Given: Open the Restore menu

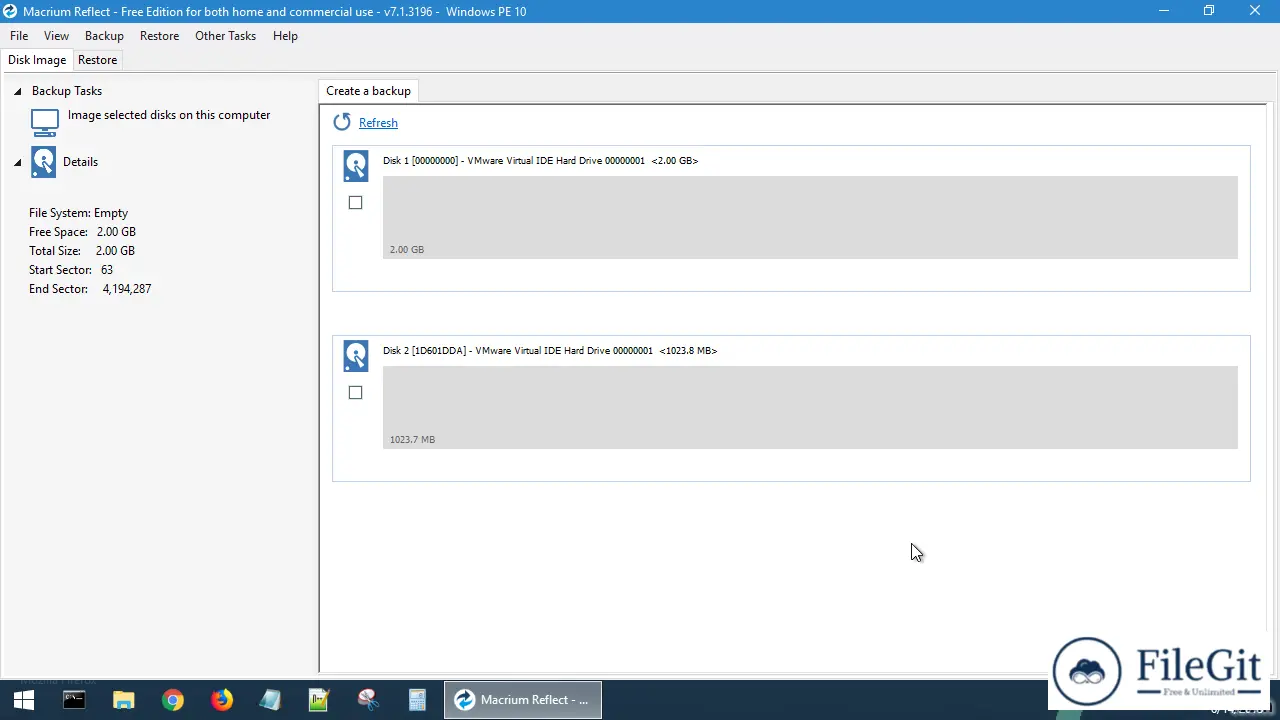Looking at the screenshot, I should point(160,36).
